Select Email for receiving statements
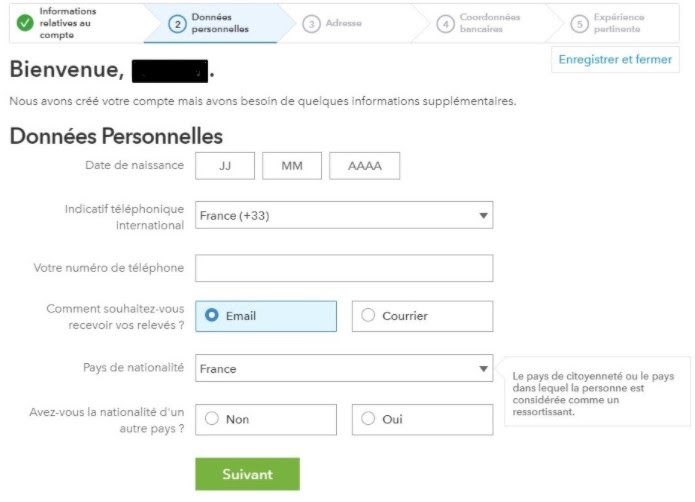The image size is (695, 502). 212,316
